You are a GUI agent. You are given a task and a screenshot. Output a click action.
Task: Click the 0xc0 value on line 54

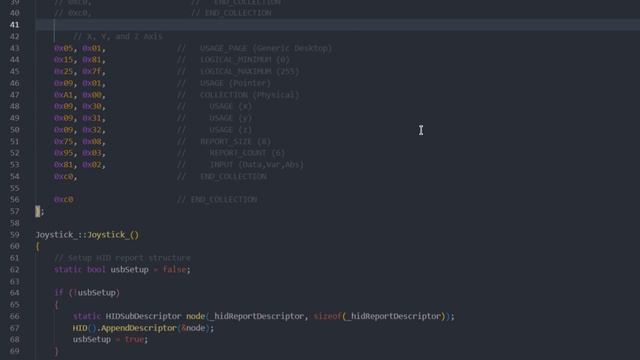(x=63, y=176)
